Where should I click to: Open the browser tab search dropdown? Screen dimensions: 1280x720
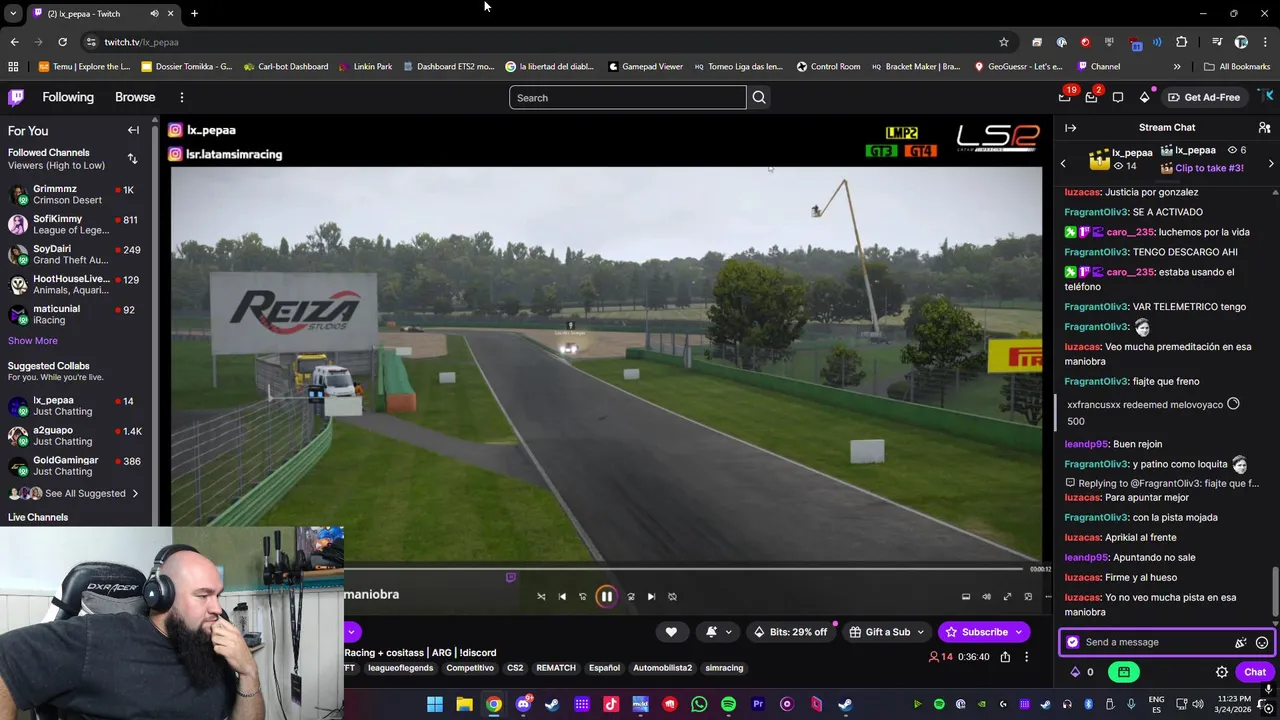(x=12, y=13)
